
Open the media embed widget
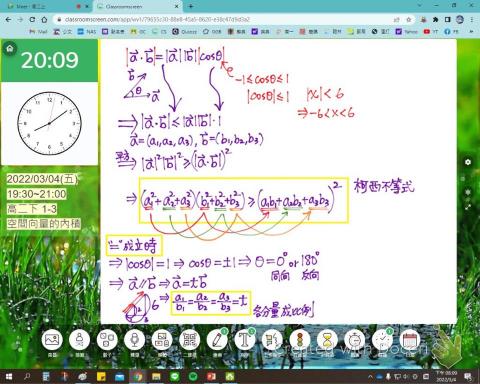click(162, 340)
